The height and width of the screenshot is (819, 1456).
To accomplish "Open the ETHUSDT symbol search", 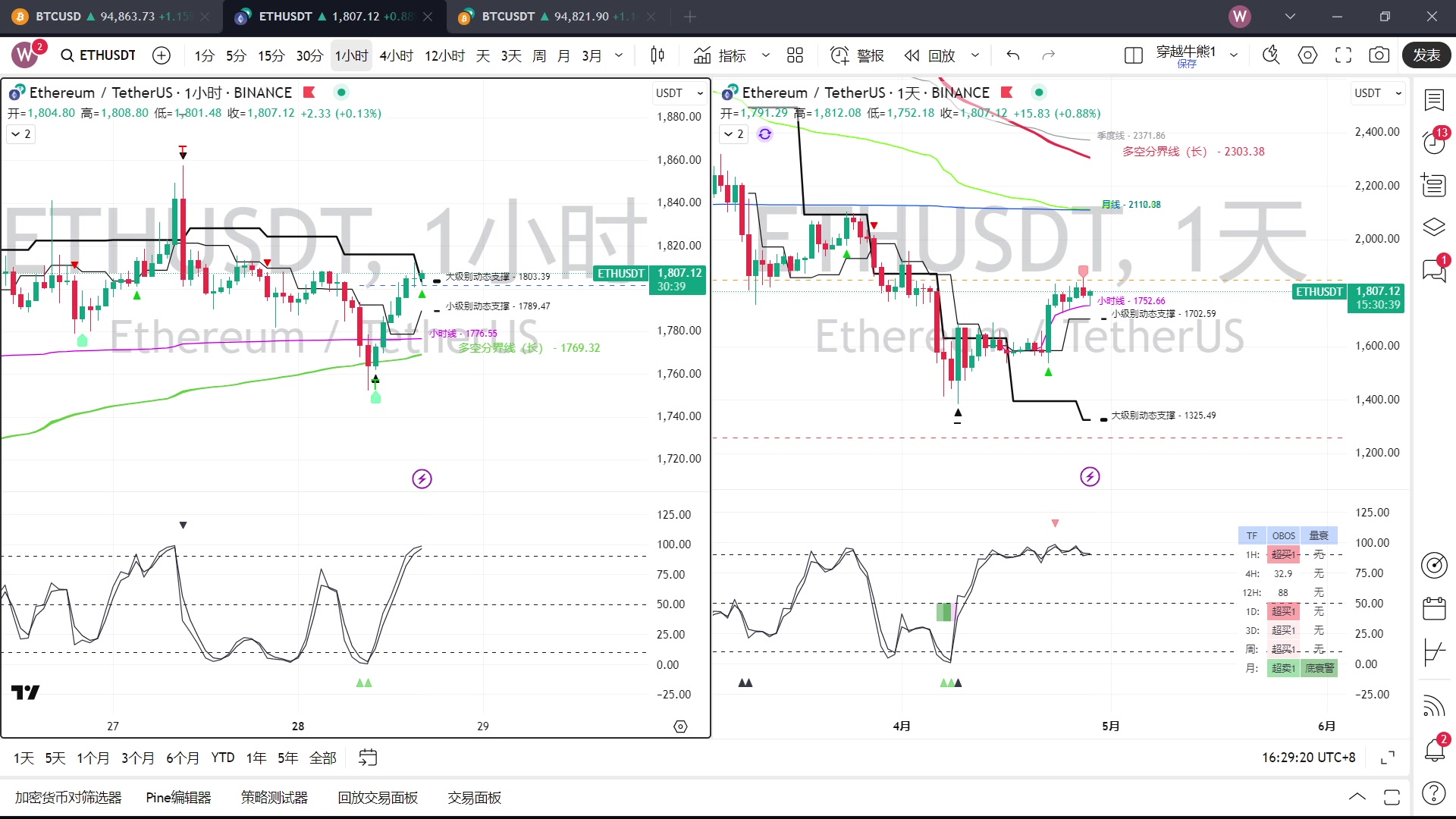I will [x=99, y=55].
